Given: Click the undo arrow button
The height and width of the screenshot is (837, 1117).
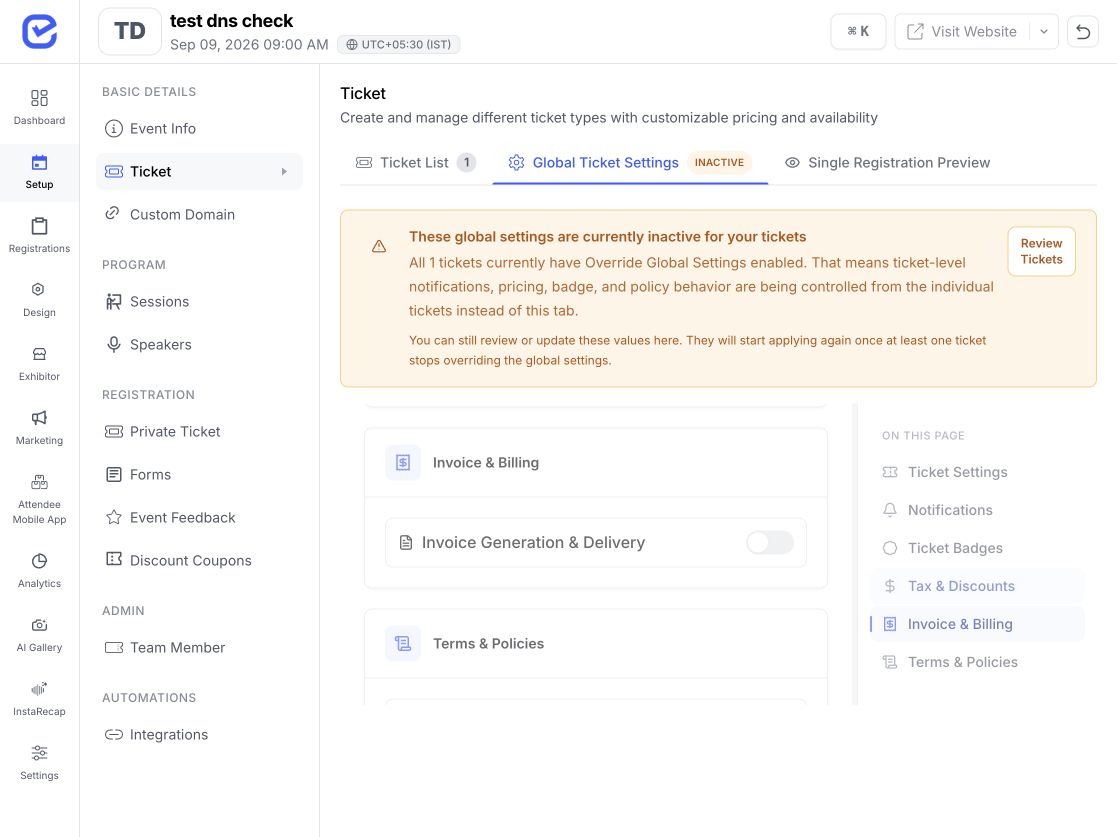Looking at the screenshot, I should 1083,31.
